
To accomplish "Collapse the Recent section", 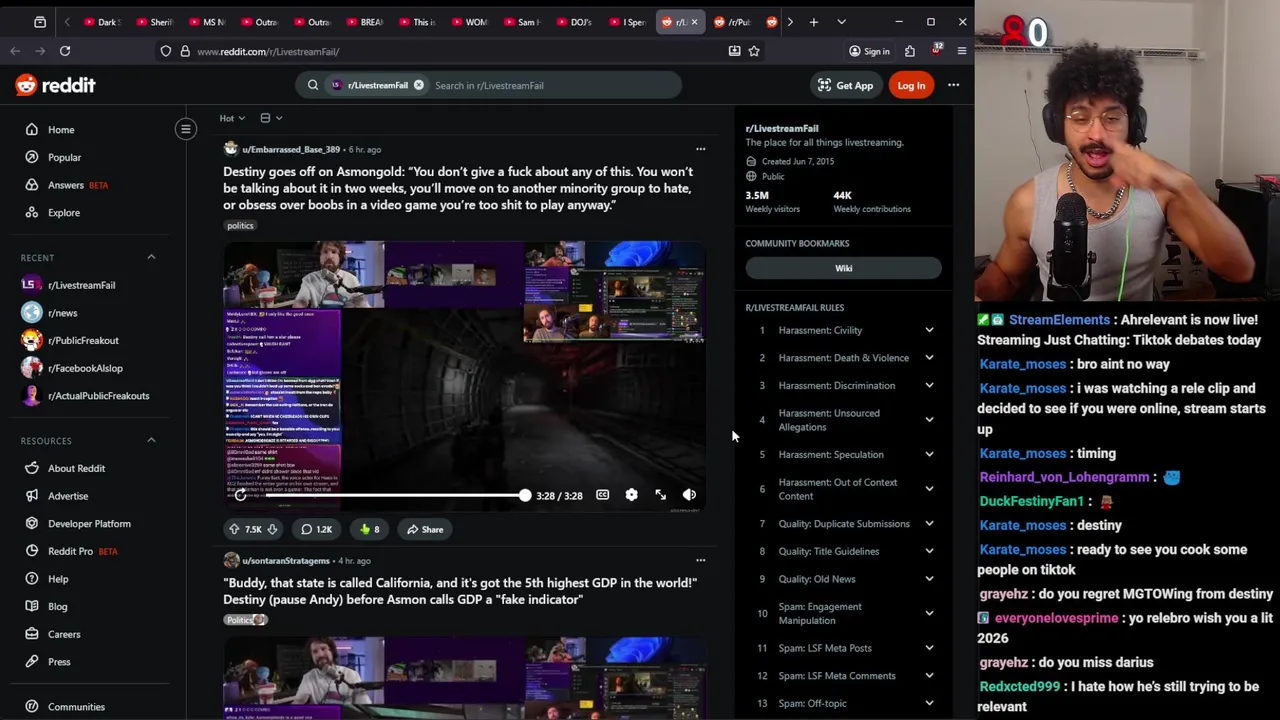I will pos(151,257).
